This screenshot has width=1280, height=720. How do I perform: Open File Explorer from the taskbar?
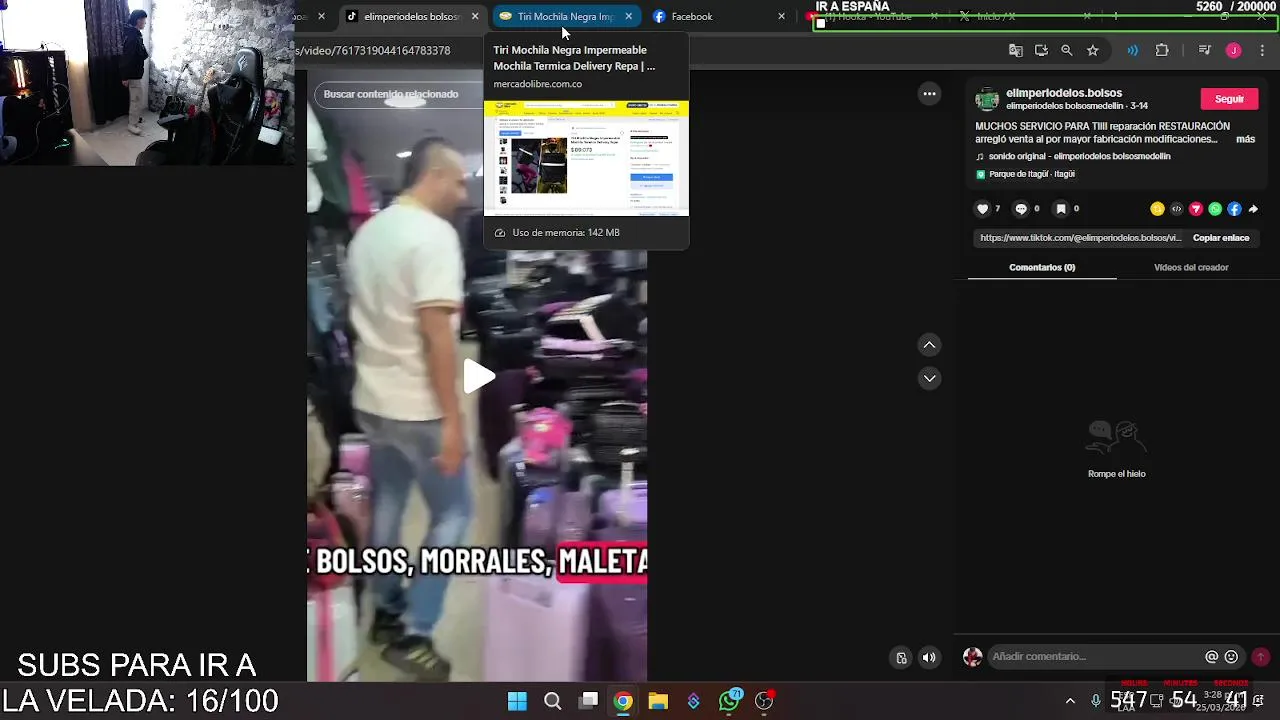pyautogui.click(x=658, y=701)
